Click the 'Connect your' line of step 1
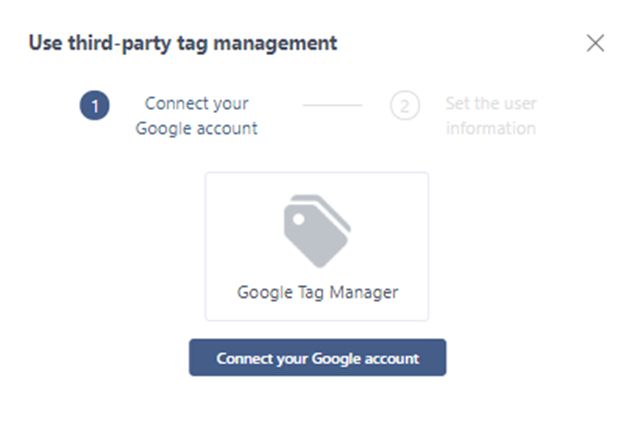 [196, 104]
